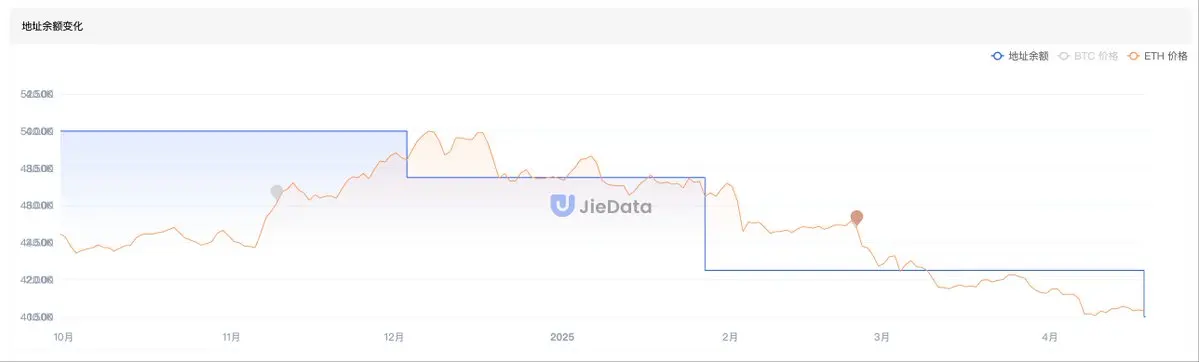Click the 11月 x-axis label
This screenshot has width=1199, height=362.
pos(230,336)
